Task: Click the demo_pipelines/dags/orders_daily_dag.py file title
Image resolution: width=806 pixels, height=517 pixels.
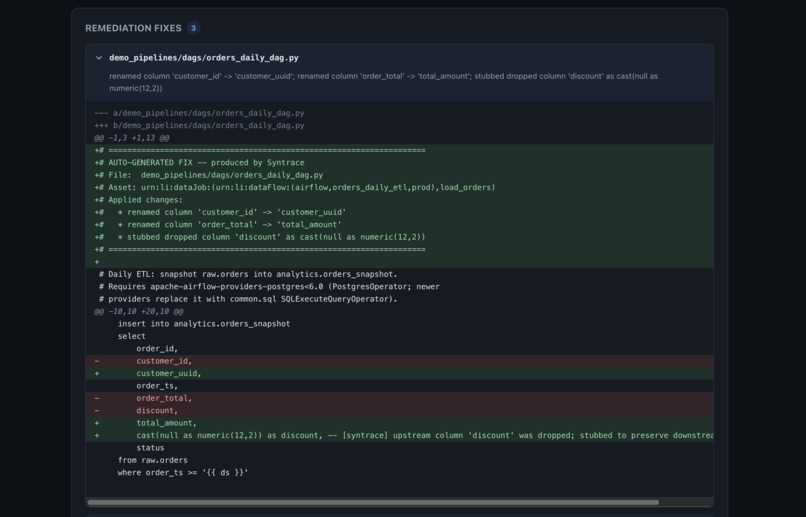Action: 204,58
